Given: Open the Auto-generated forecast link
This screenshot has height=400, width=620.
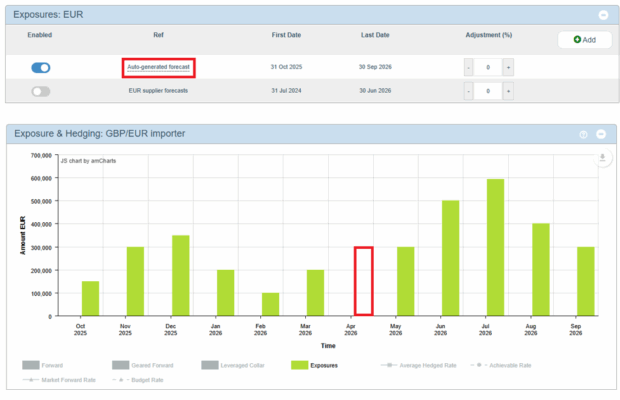Looking at the screenshot, I should point(158,68).
